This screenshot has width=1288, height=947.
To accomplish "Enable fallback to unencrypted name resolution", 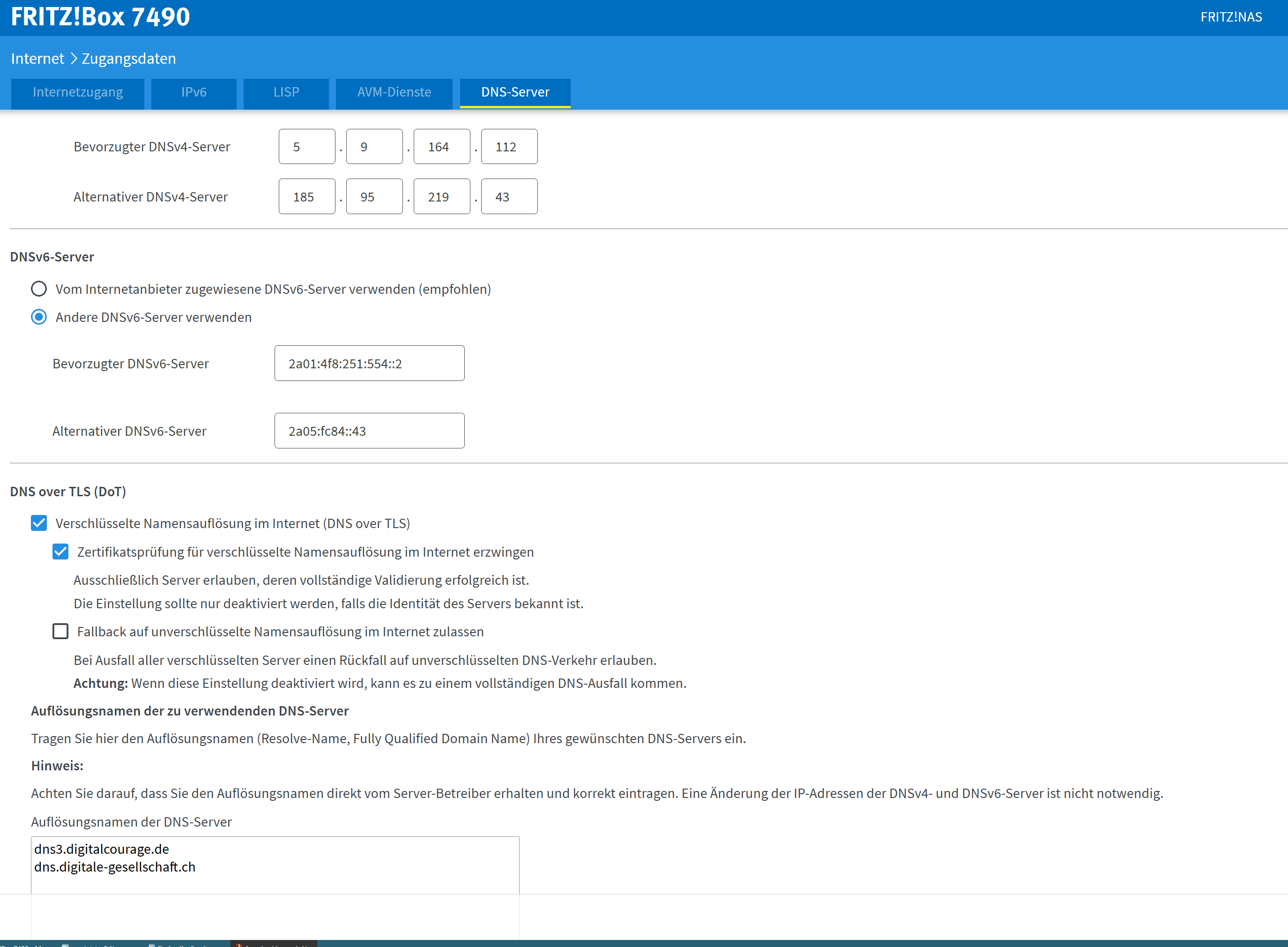I will (60, 631).
